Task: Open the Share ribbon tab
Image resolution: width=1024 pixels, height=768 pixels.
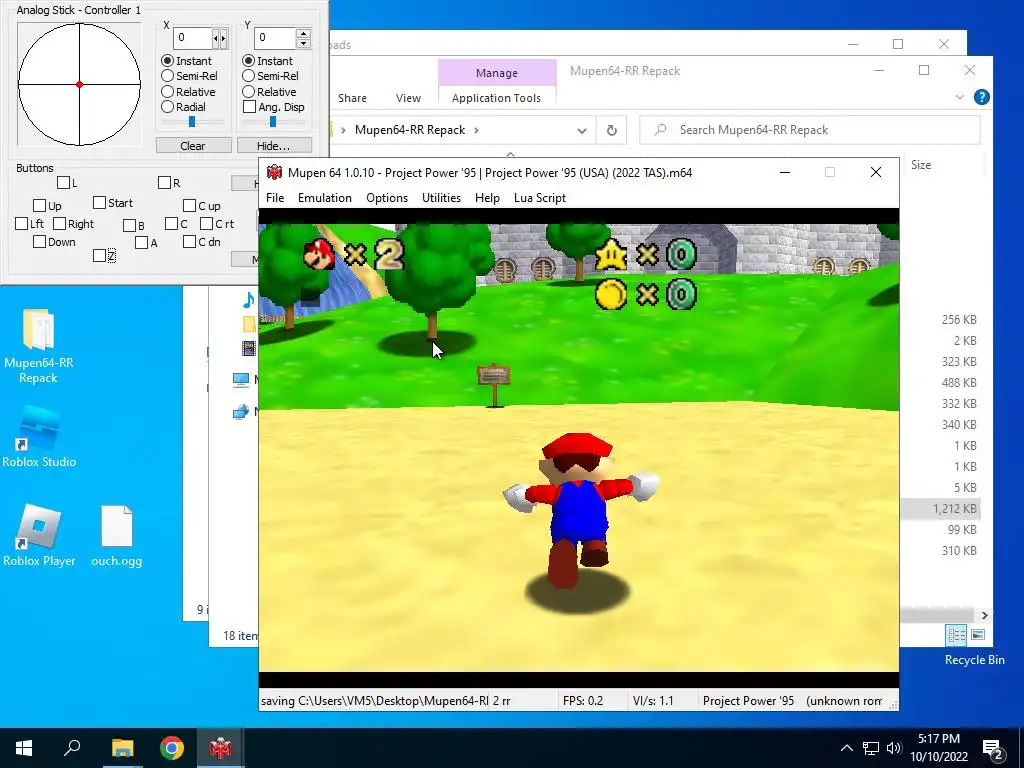Action: coord(352,98)
